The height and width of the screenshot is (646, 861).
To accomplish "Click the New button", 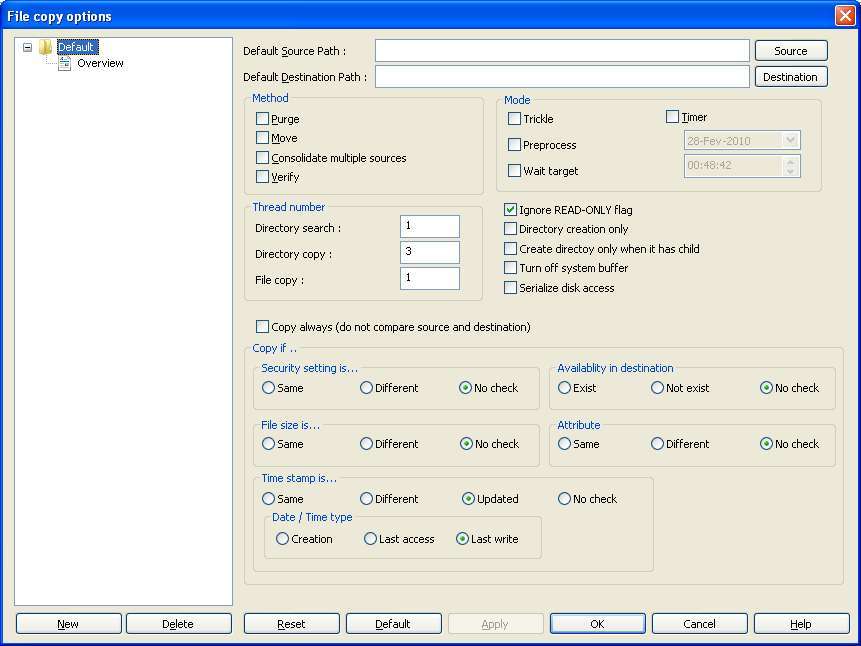I will pos(68,624).
